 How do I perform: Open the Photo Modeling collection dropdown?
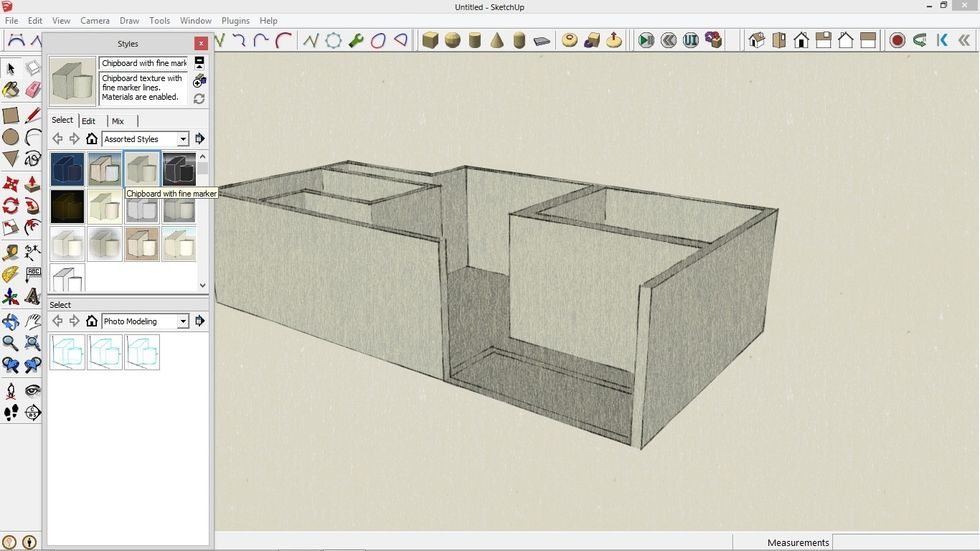(183, 322)
